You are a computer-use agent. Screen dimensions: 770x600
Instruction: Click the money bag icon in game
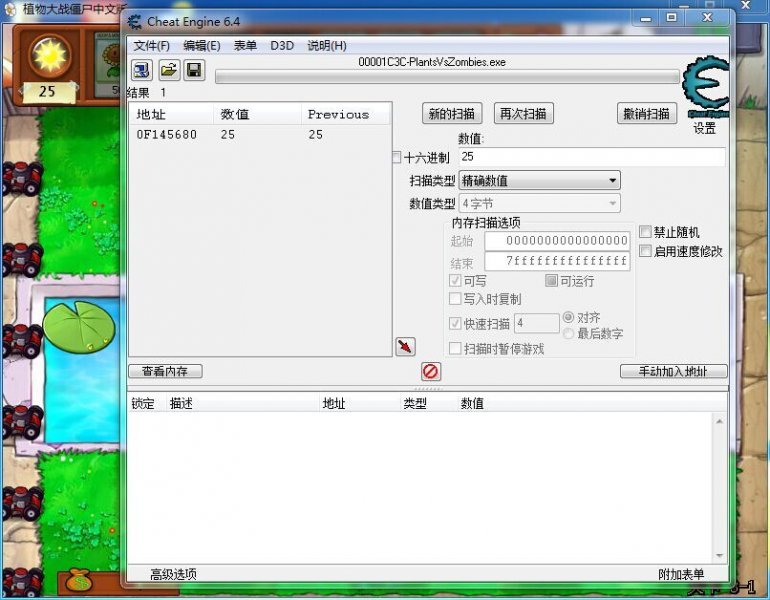(x=78, y=581)
